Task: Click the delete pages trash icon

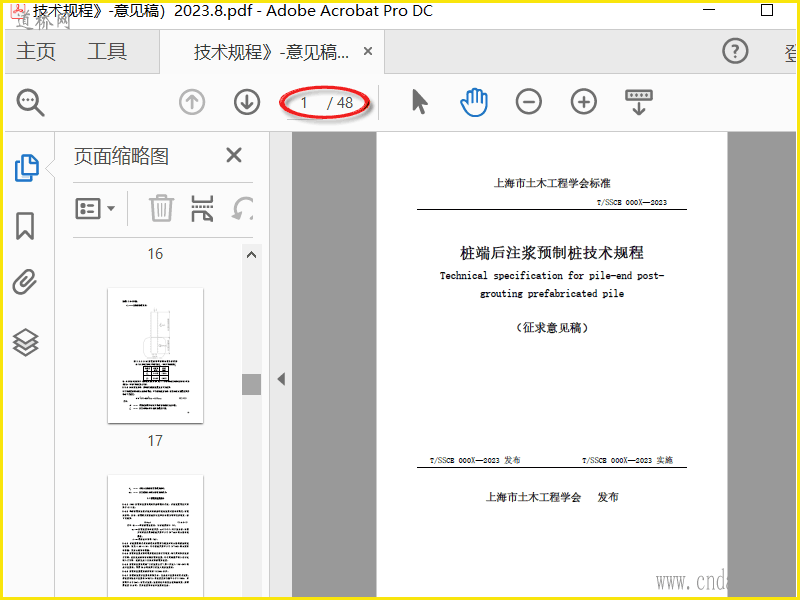Action: coord(161,208)
